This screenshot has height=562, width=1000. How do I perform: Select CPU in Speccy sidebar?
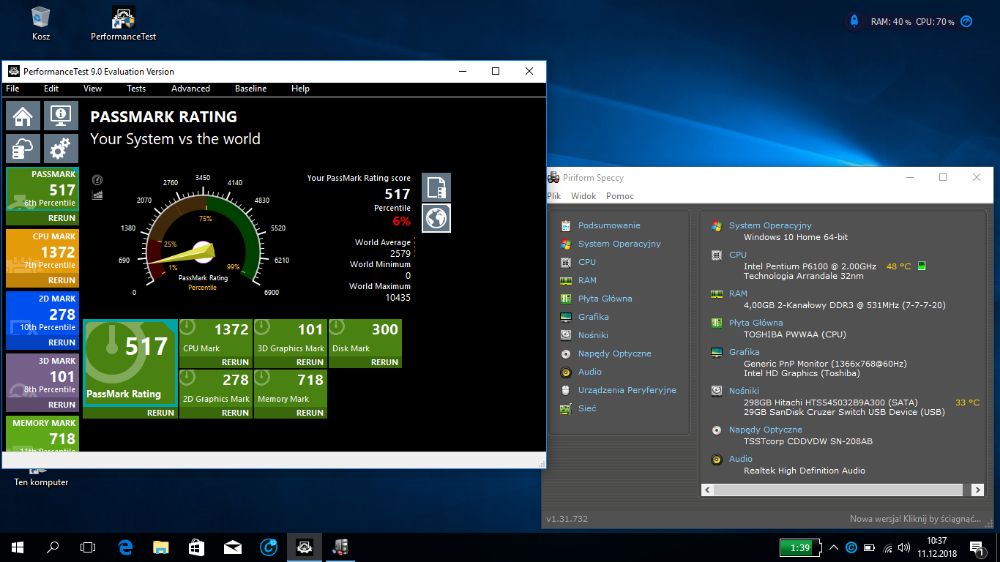pyautogui.click(x=587, y=262)
